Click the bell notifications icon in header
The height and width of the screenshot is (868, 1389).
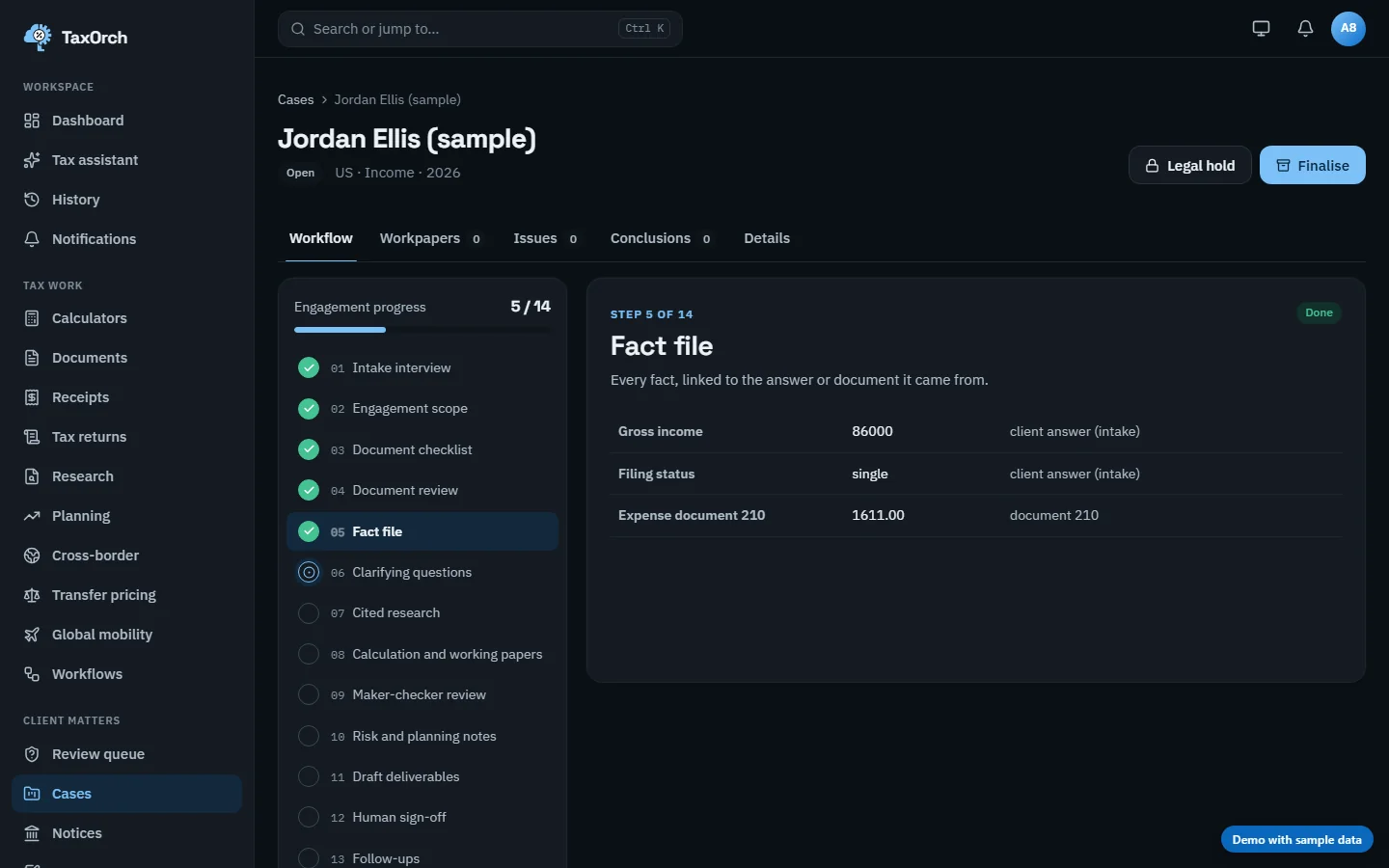(x=1305, y=28)
